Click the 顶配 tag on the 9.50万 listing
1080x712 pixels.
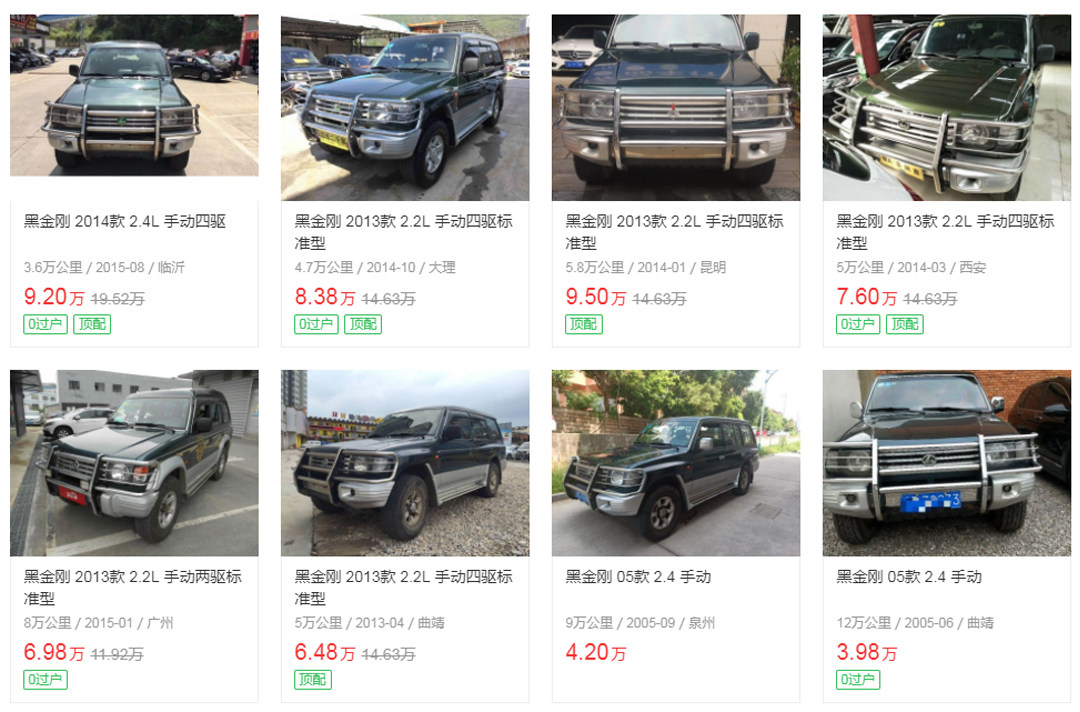(x=584, y=324)
